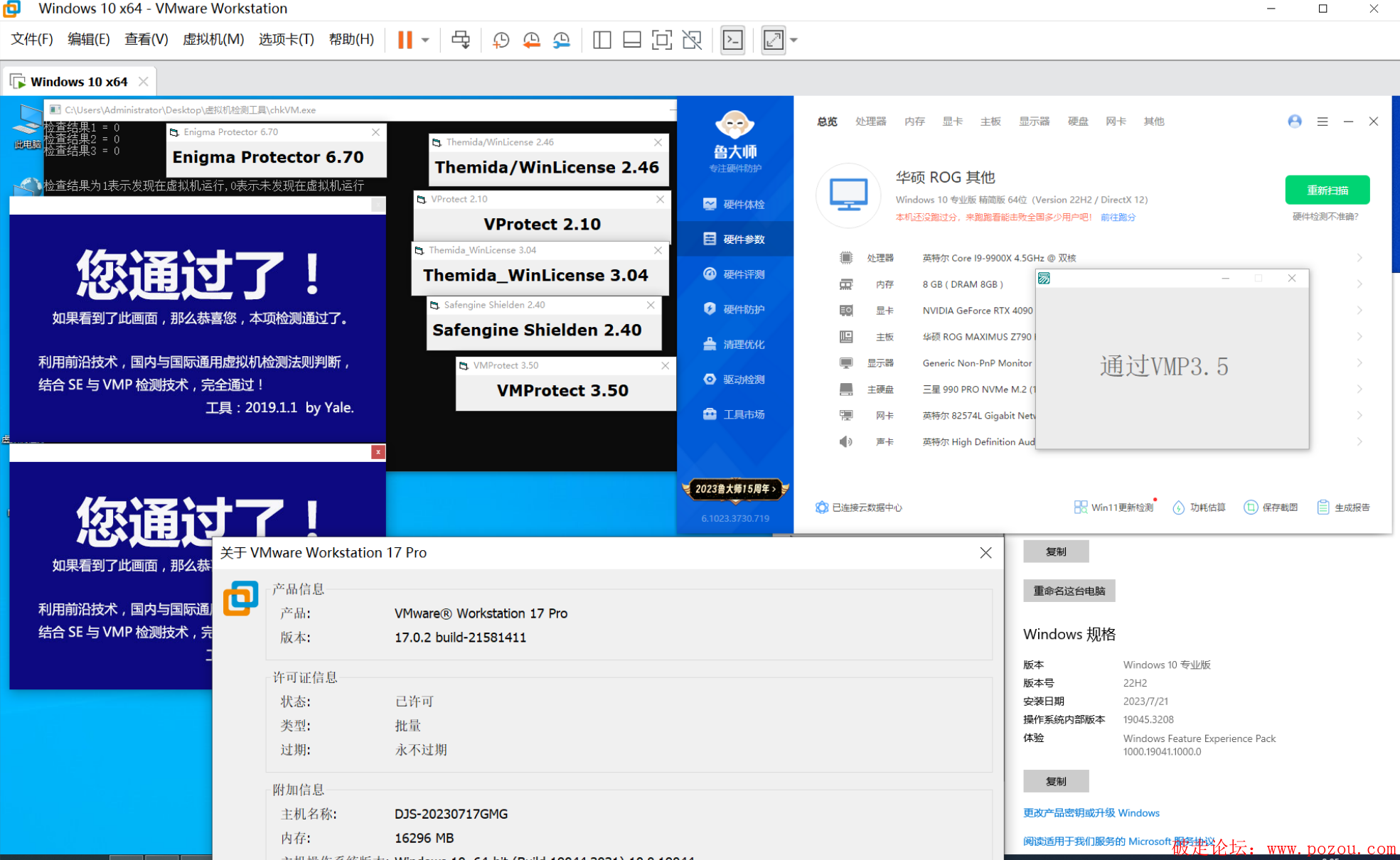Open 清理优化 in Ludashi sidebar
Image resolution: width=1400 pixels, height=860 pixels.
(x=735, y=344)
